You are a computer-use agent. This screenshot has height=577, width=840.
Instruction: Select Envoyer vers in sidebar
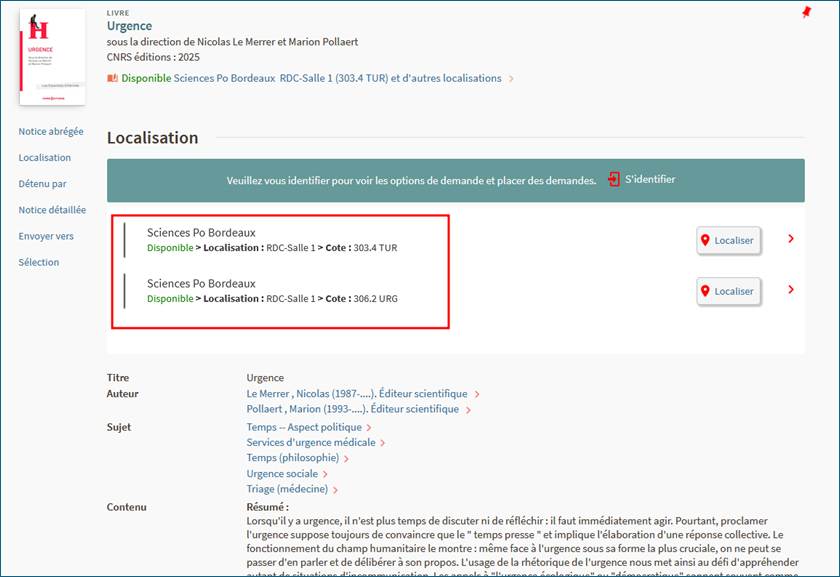[x=46, y=236]
